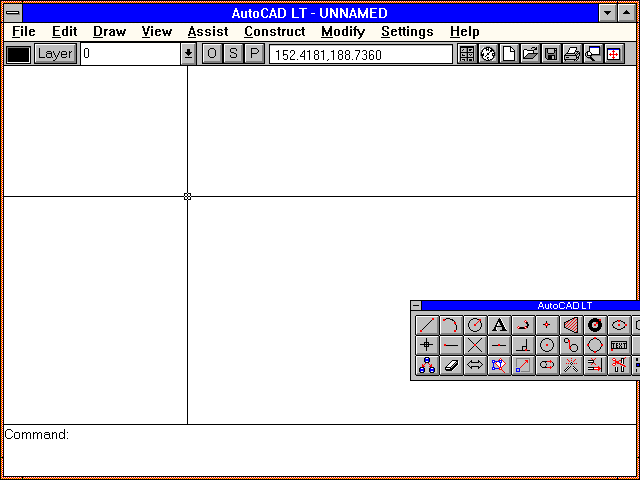Select the Text (A) tool
The image size is (640, 480).
coord(499,325)
